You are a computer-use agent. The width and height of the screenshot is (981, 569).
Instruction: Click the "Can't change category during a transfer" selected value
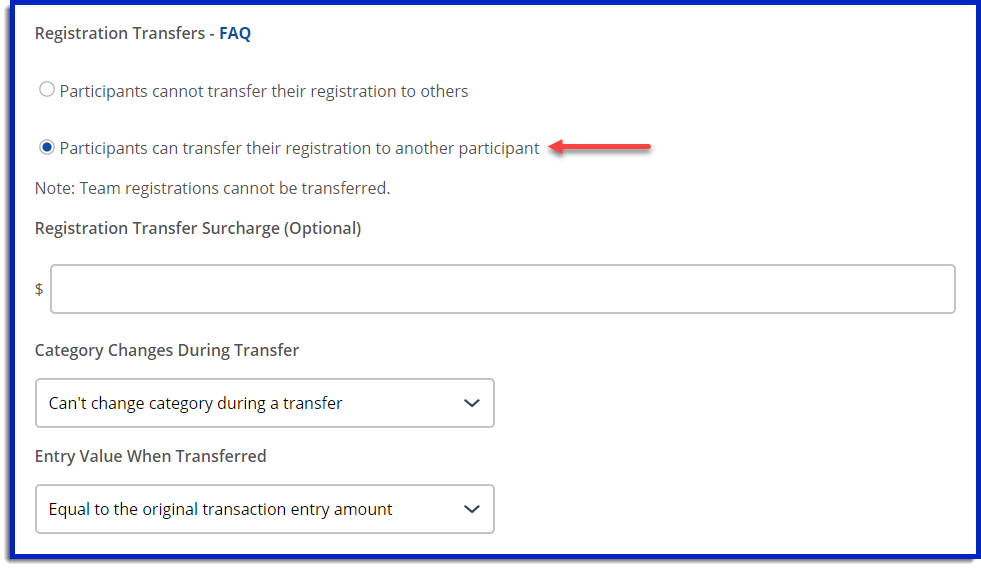pos(196,403)
